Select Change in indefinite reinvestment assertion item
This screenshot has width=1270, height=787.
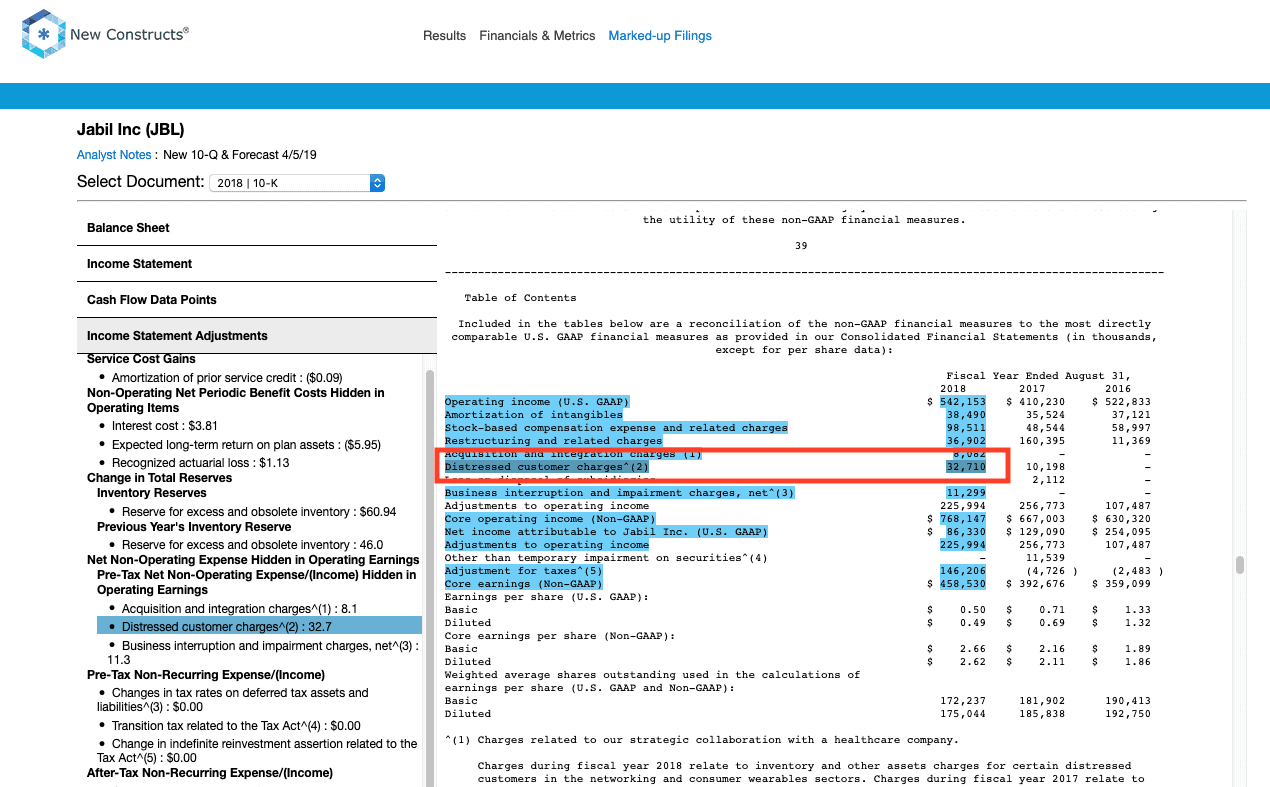pyautogui.click(x=257, y=751)
